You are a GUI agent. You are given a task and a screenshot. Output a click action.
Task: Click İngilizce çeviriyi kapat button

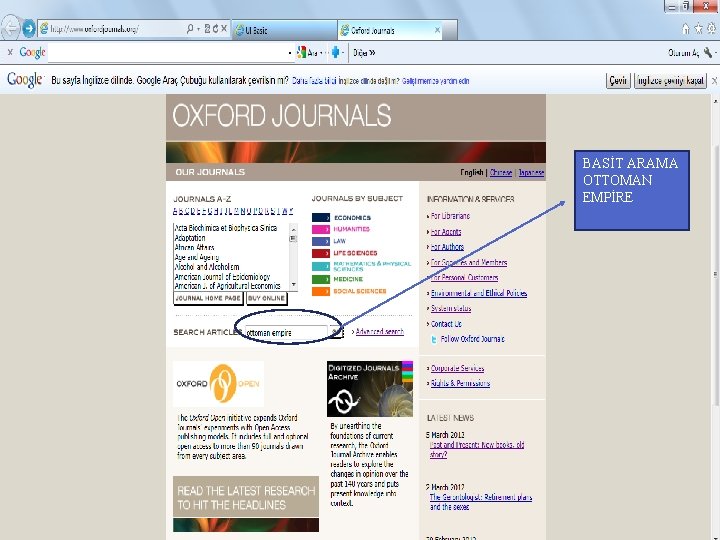(x=670, y=81)
